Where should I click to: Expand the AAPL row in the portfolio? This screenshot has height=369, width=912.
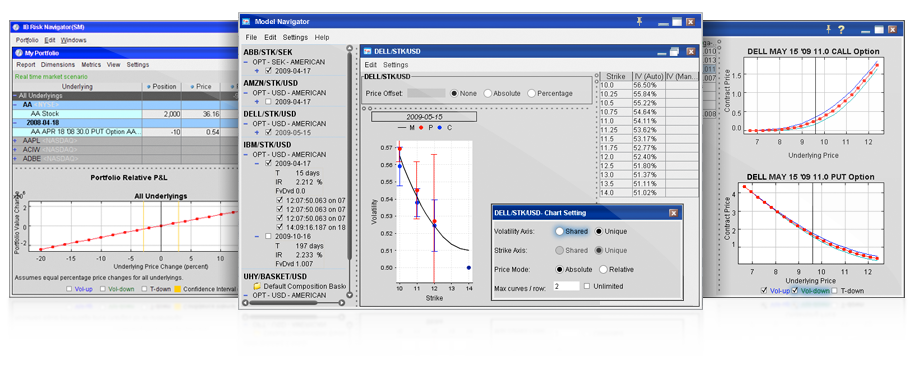16,141
